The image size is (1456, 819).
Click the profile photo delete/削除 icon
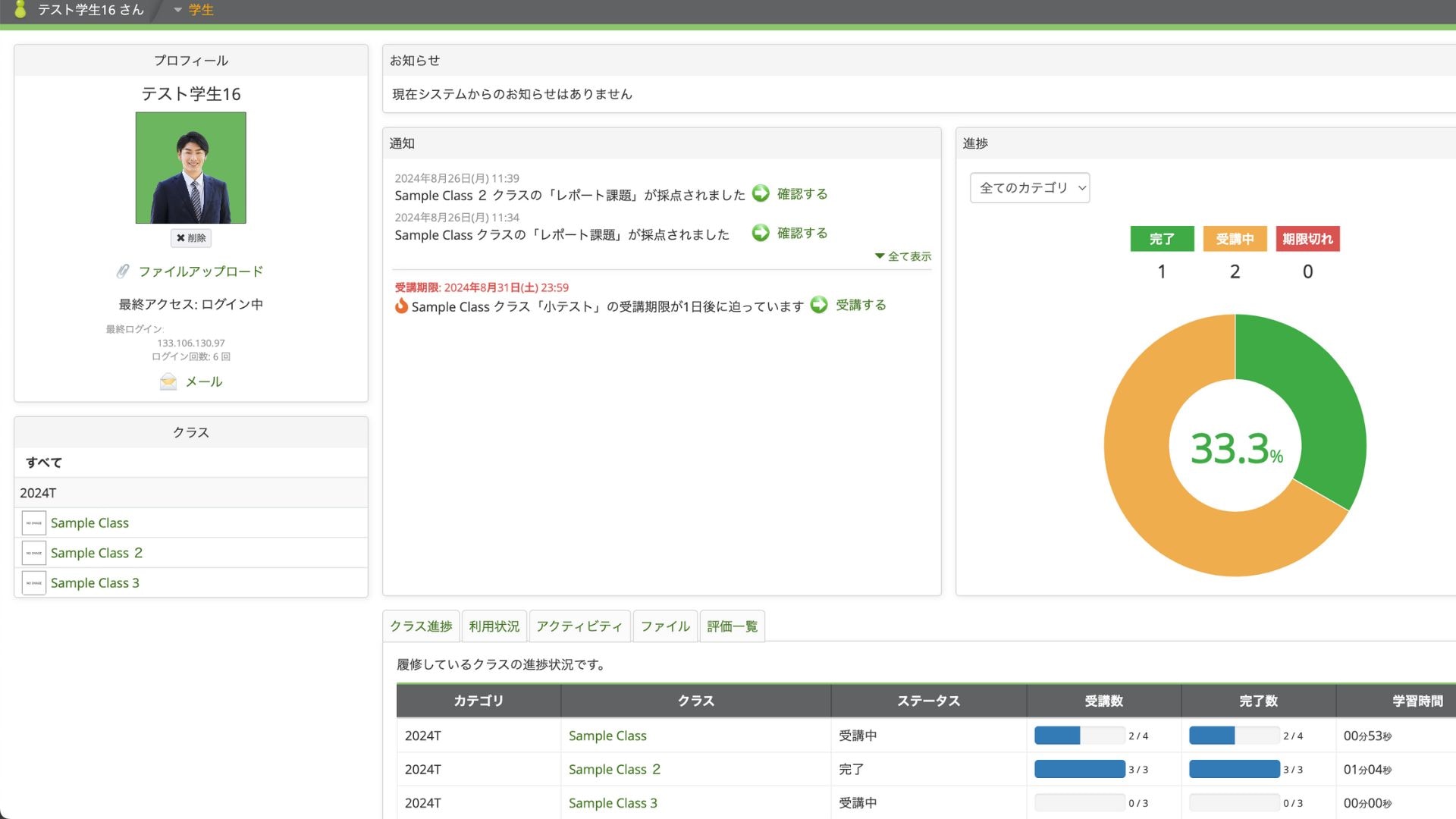[191, 238]
